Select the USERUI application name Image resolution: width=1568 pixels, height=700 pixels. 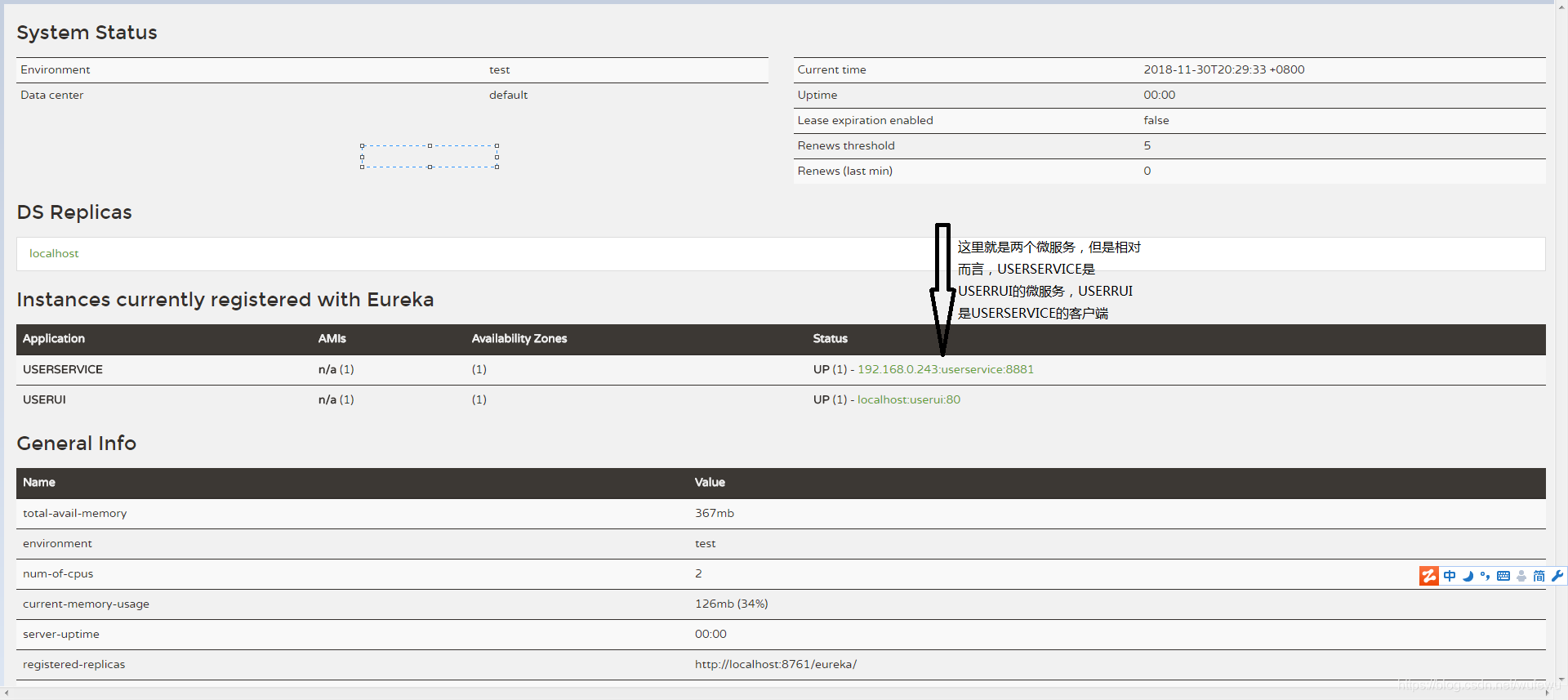pyautogui.click(x=44, y=399)
